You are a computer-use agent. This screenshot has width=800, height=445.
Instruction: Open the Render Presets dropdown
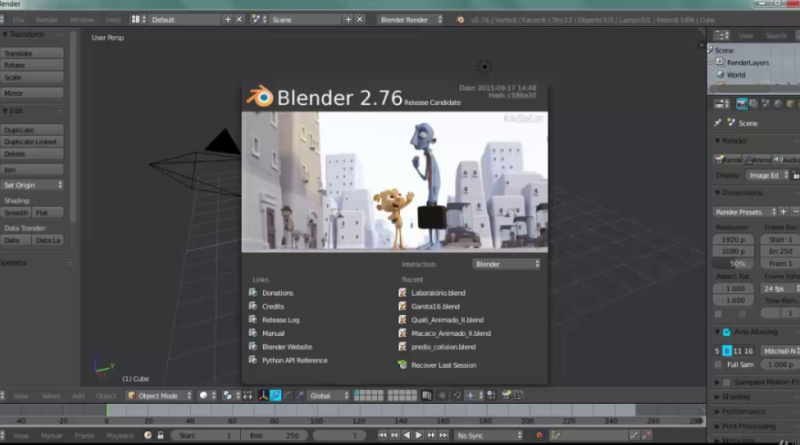pos(745,212)
